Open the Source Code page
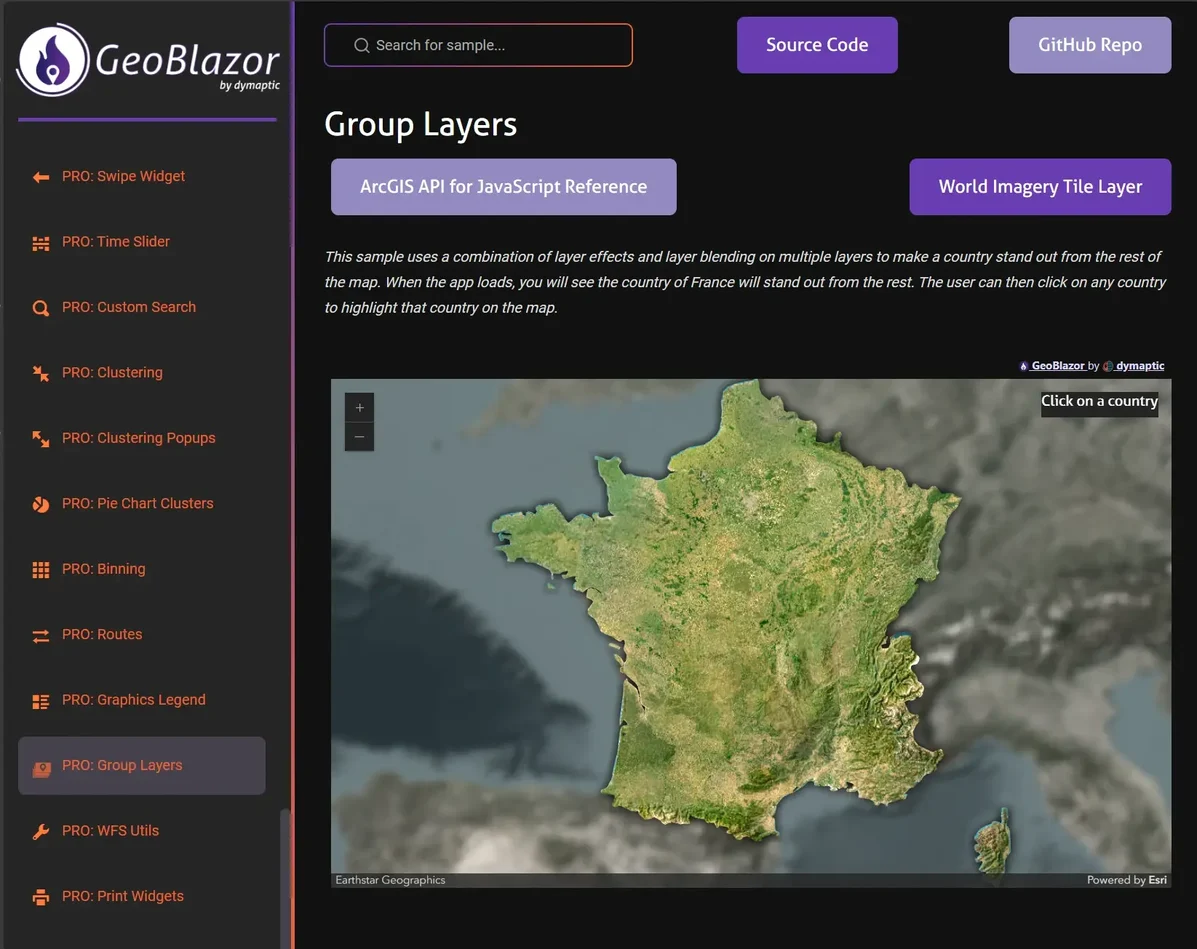1197x949 pixels. point(816,44)
